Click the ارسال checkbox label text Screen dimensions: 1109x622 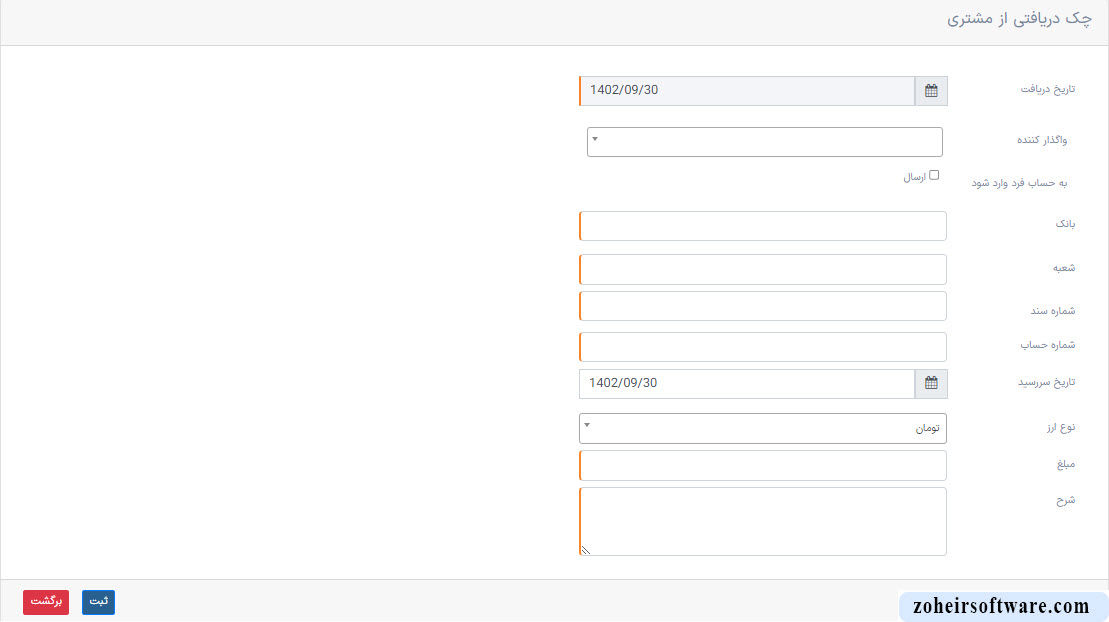(x=915, y=177)
